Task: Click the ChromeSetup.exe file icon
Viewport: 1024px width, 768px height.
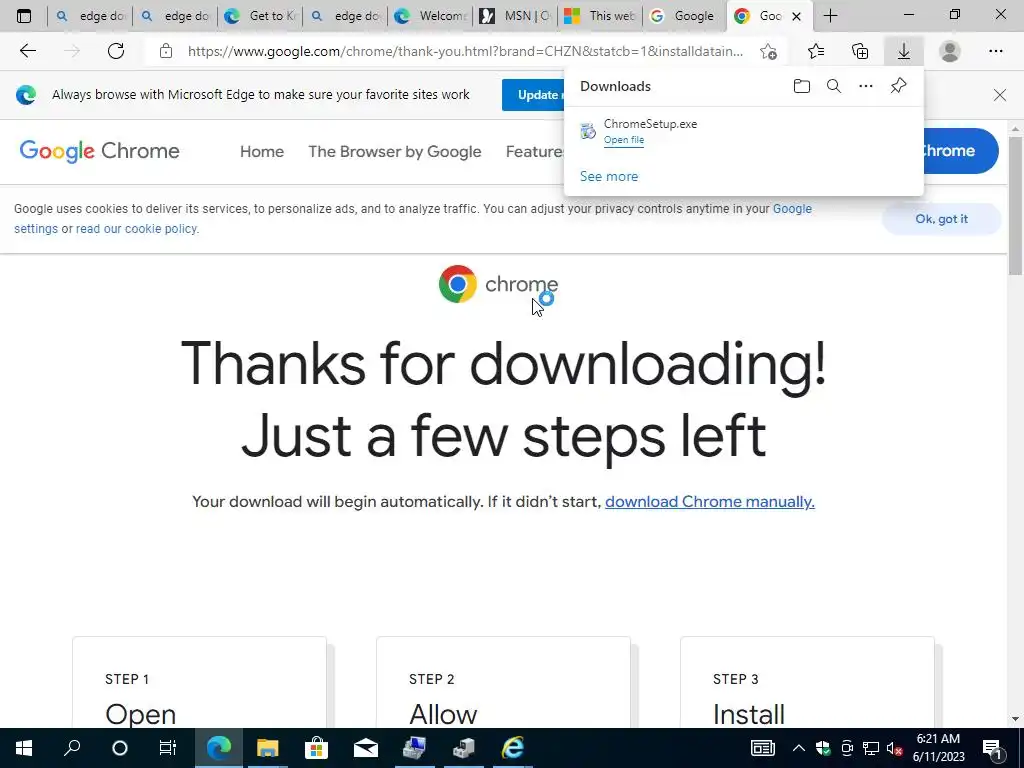Action: pyautogui.click(x=588, y=131)
